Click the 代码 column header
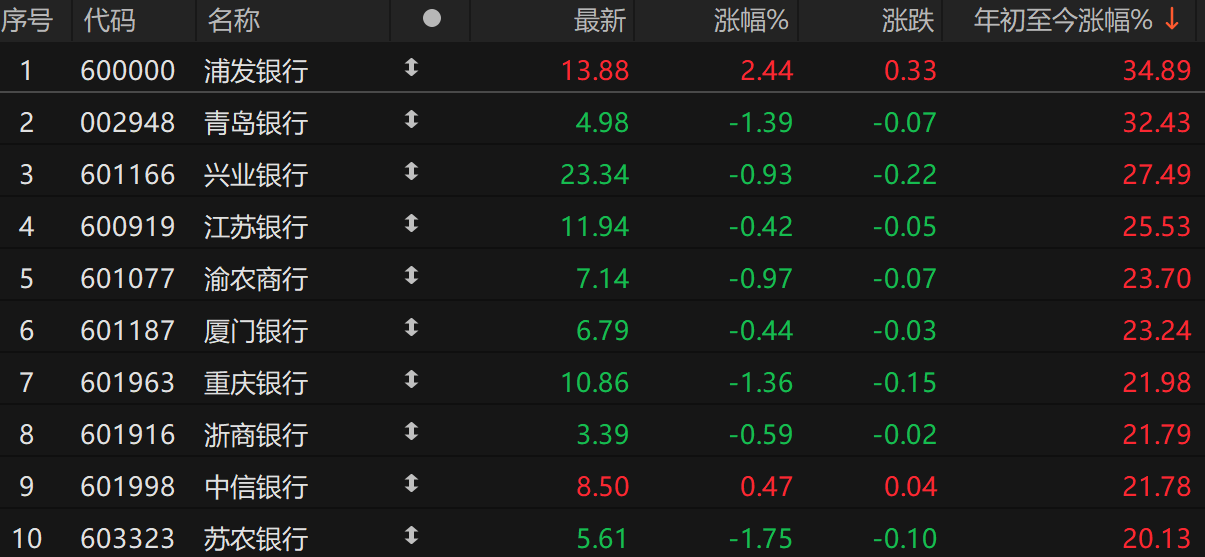Viewport: 1205px width, 557px height. [x=110, y=20]
